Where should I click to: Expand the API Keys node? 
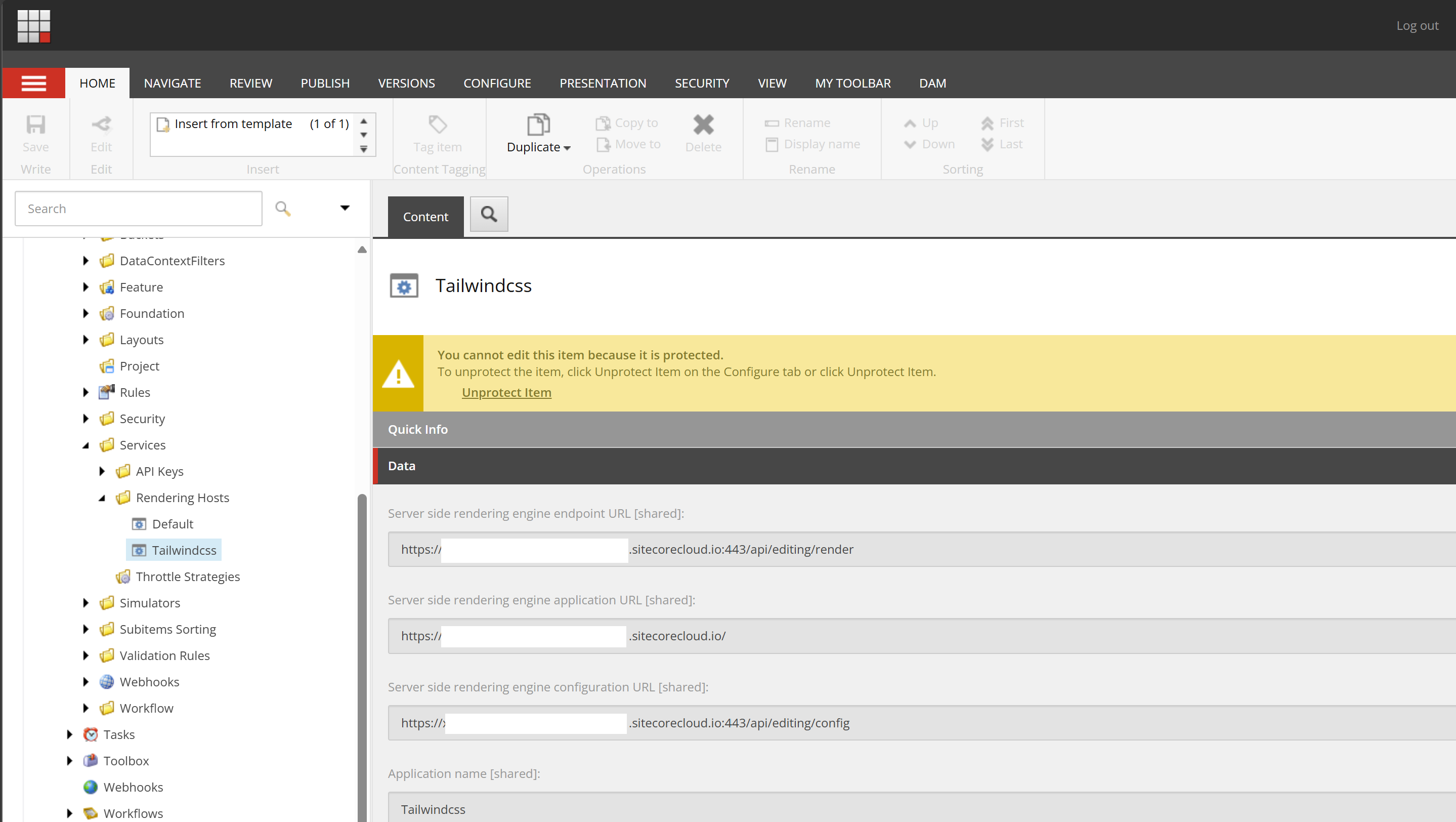click(x=102, y=472)
